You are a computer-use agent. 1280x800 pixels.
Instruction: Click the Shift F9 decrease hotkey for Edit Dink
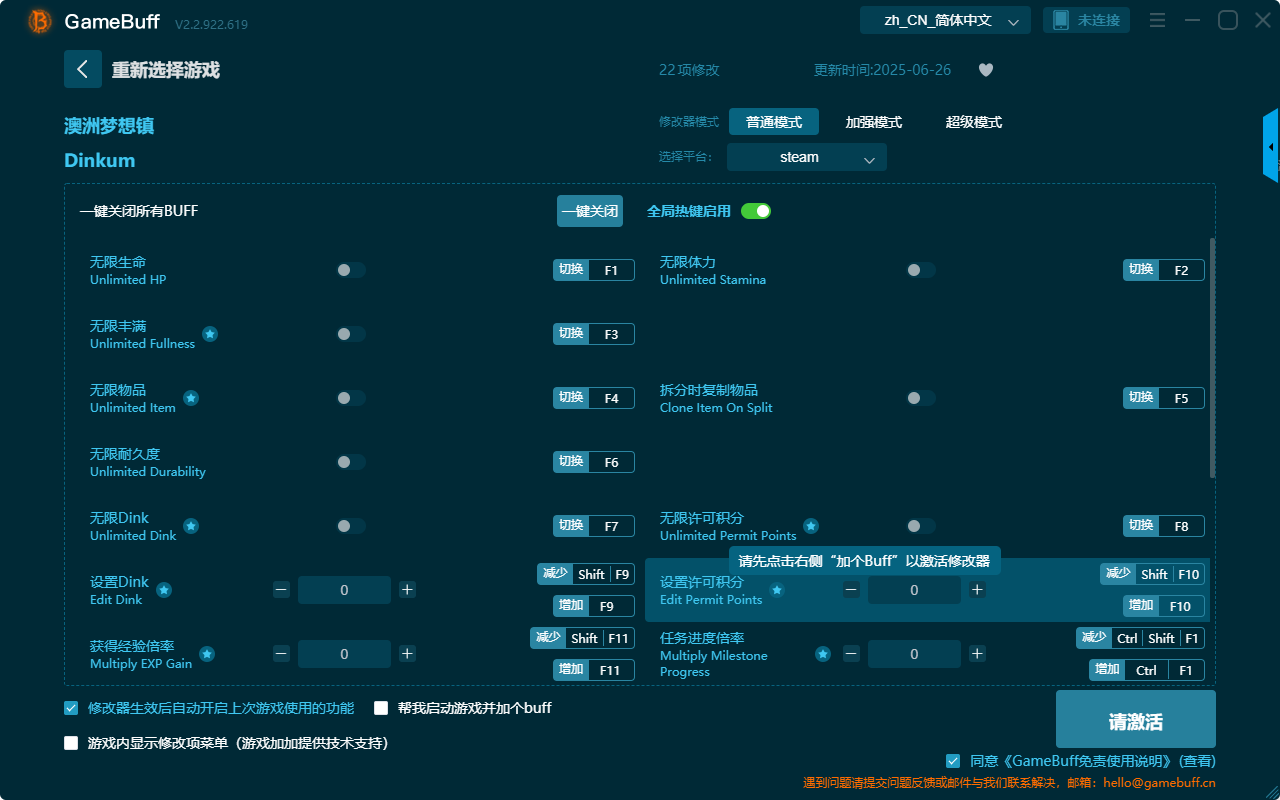click(x=586, y=574)
